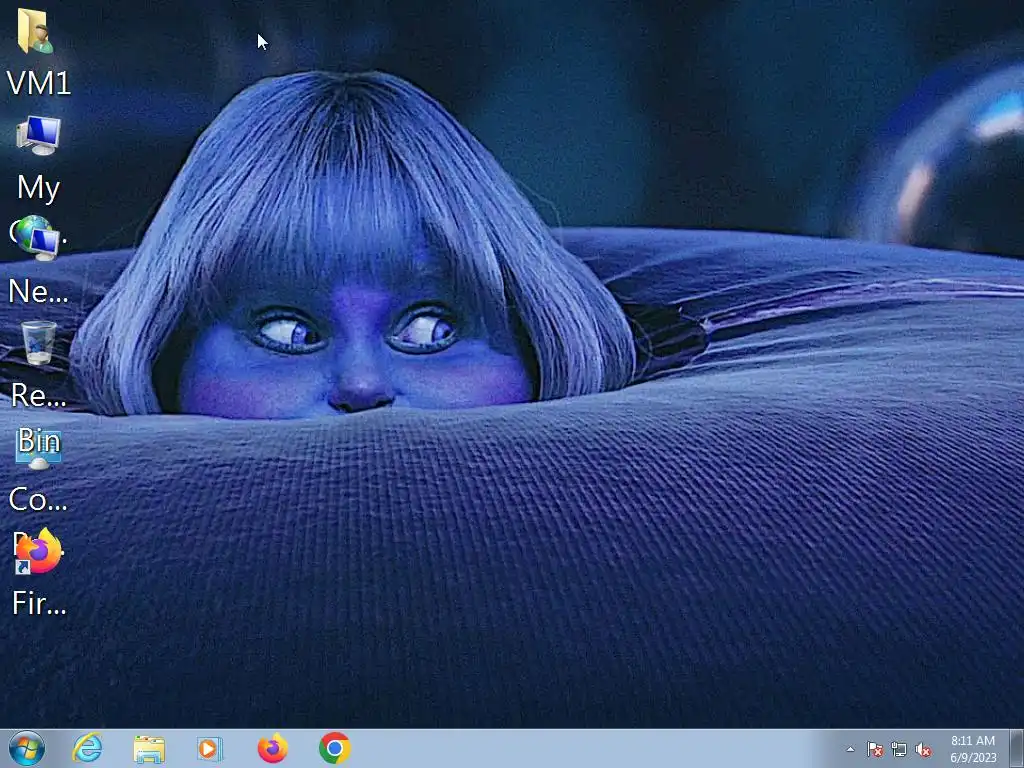
Task: Select the Recycle Bin desktop icon
Action: coord(39,343)
